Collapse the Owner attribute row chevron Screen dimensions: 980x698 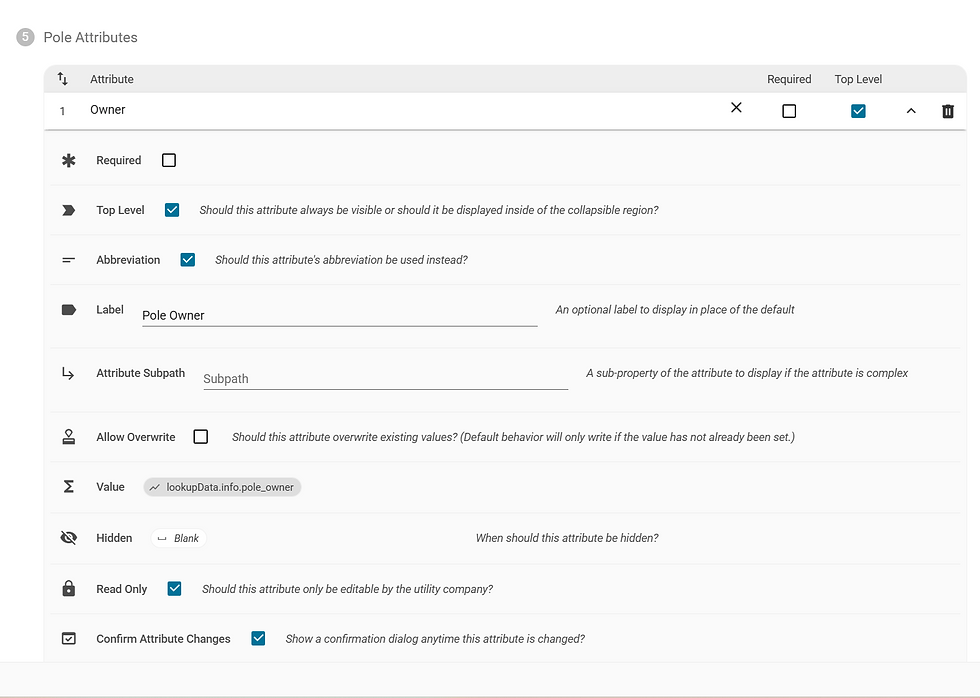click(911, 111)
